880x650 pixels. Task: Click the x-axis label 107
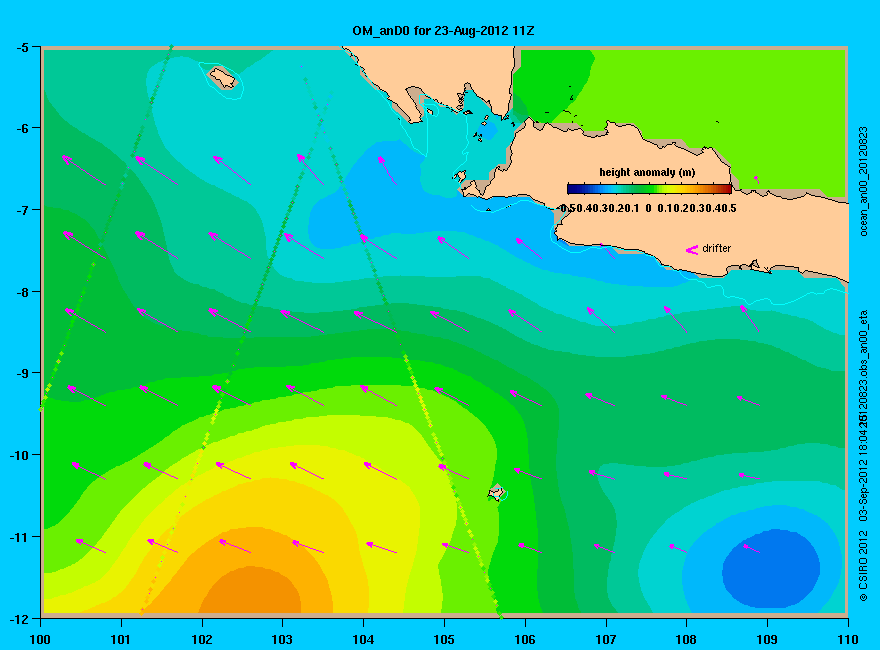click(606, 639)
